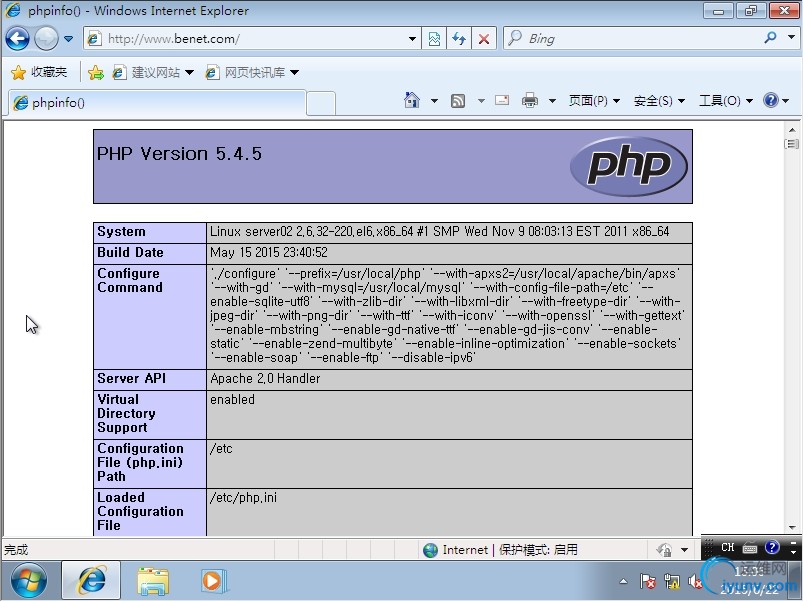Image resolution: width=803 pixels, height=602 pixels.
Task: Refresh the page with the refresh icon
Action: 458,39
